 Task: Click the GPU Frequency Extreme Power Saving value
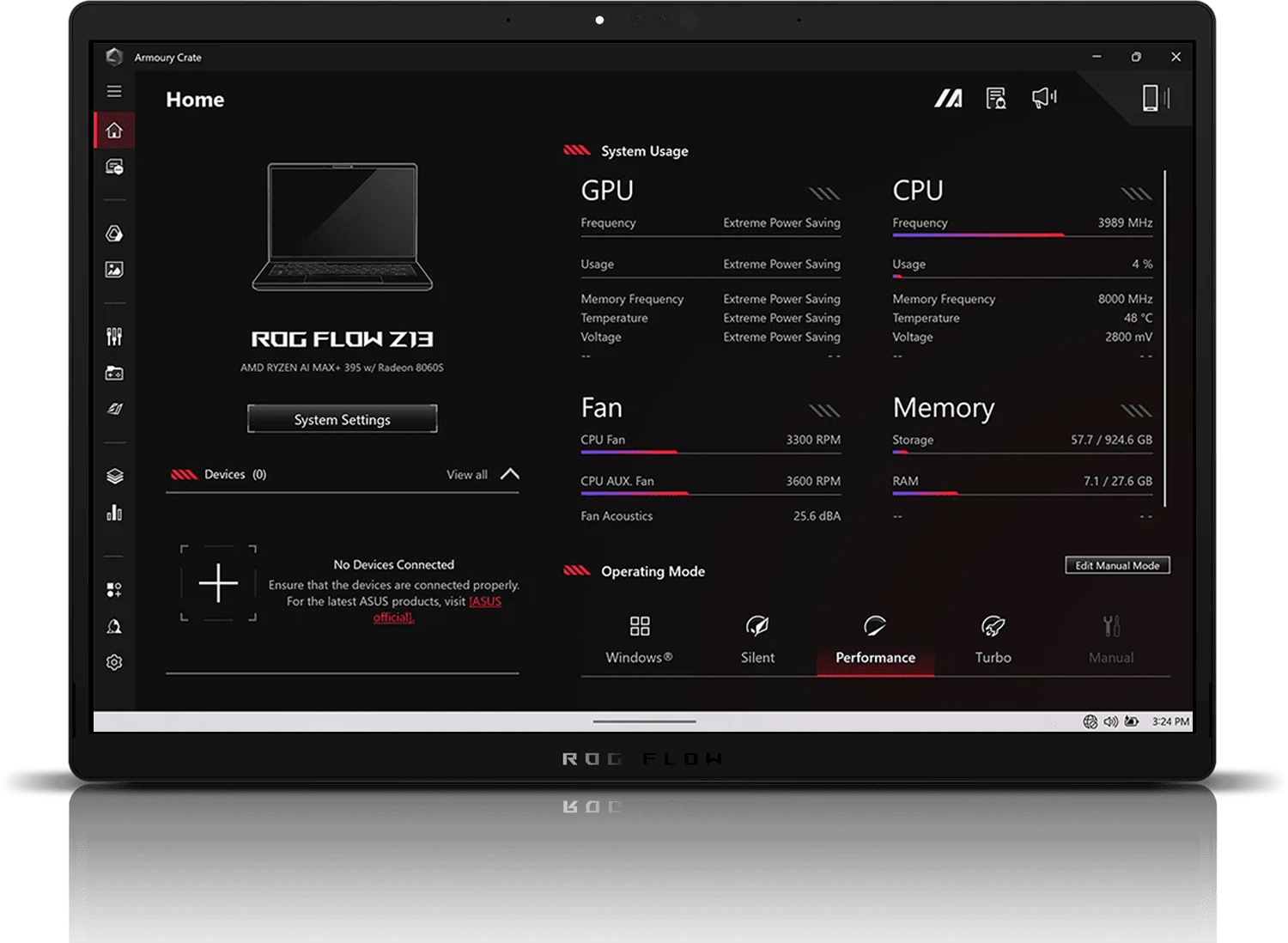pos(781,222)
